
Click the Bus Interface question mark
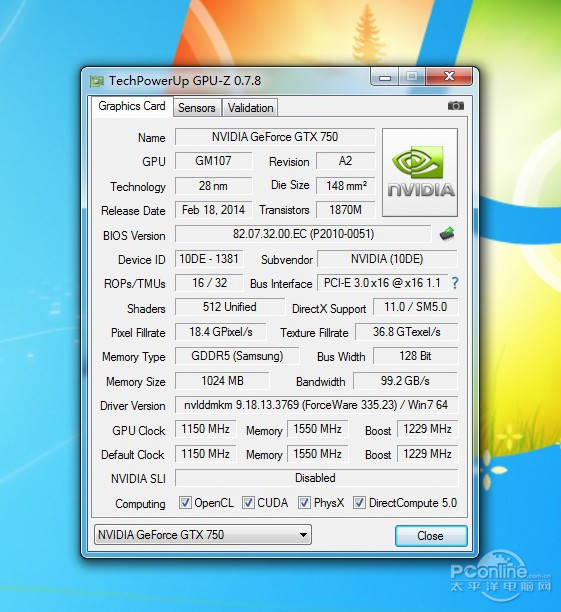455,283
